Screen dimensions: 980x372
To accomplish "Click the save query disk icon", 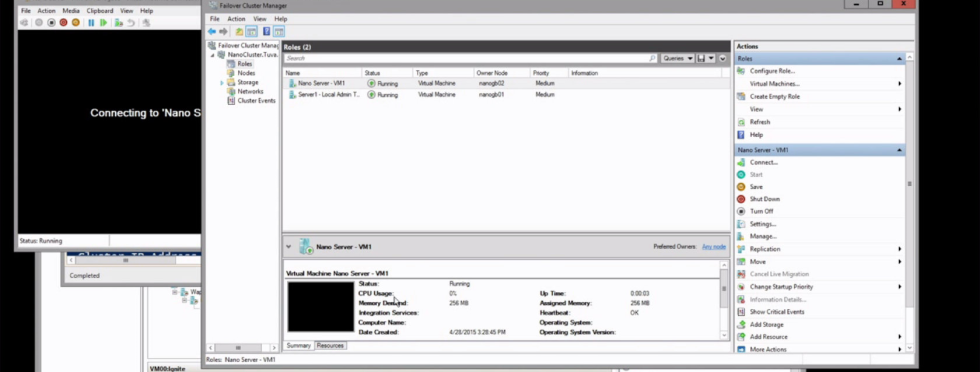I will (x=701, y=58).
